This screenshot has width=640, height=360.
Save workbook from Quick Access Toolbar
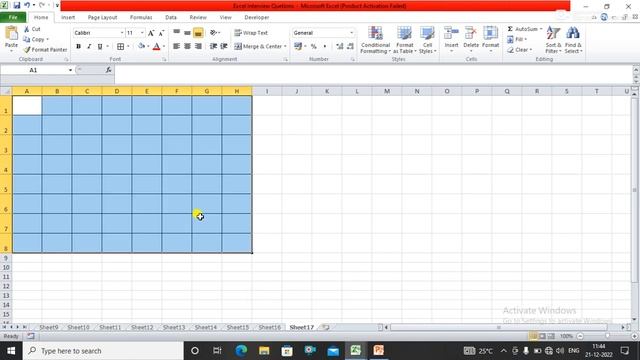click(17, 6)
